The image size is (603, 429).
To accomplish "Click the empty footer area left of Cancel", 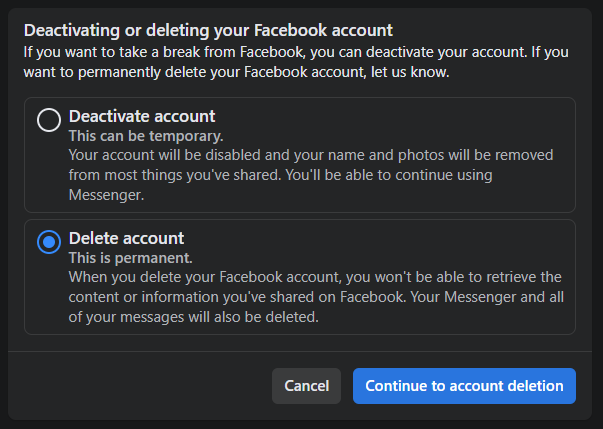I will click(140, 386).
